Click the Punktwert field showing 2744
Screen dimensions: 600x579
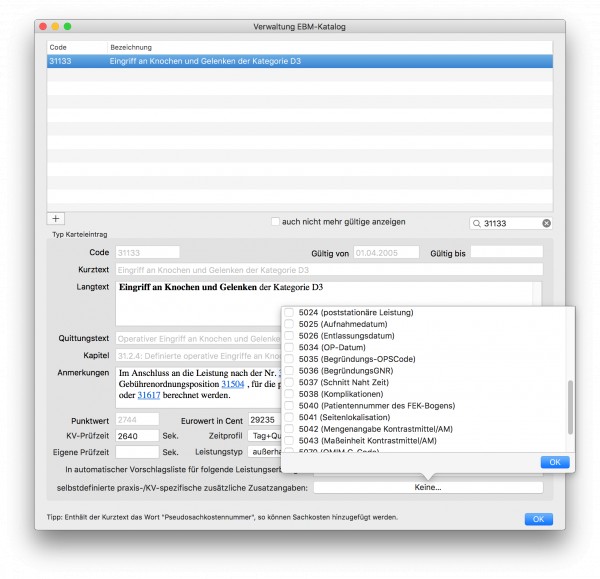(137, 419)
